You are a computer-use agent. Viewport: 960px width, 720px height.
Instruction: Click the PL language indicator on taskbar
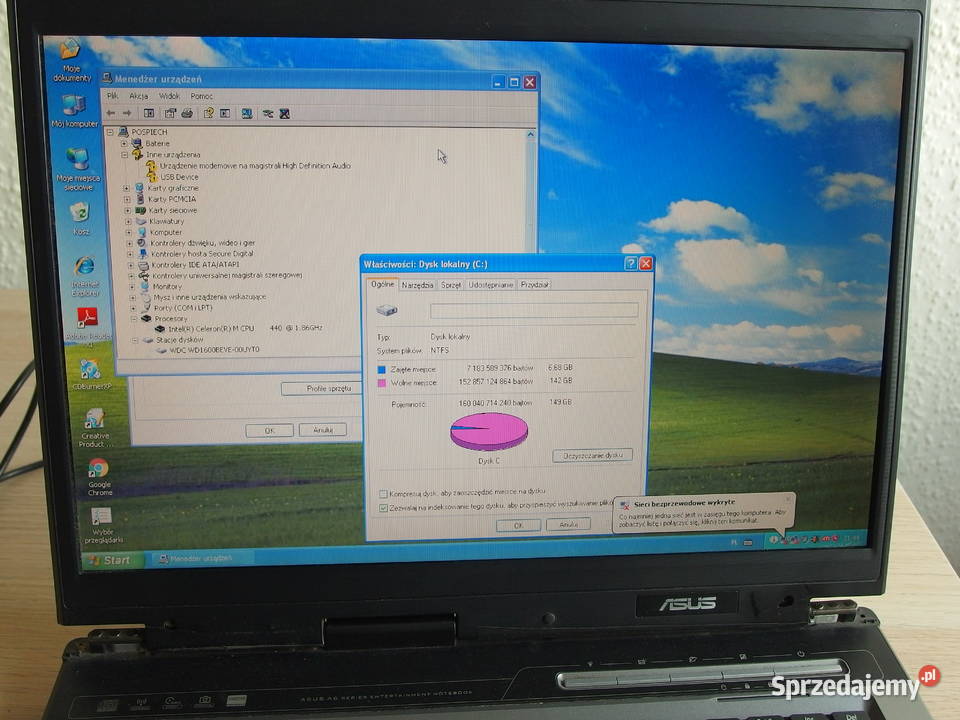734,542
